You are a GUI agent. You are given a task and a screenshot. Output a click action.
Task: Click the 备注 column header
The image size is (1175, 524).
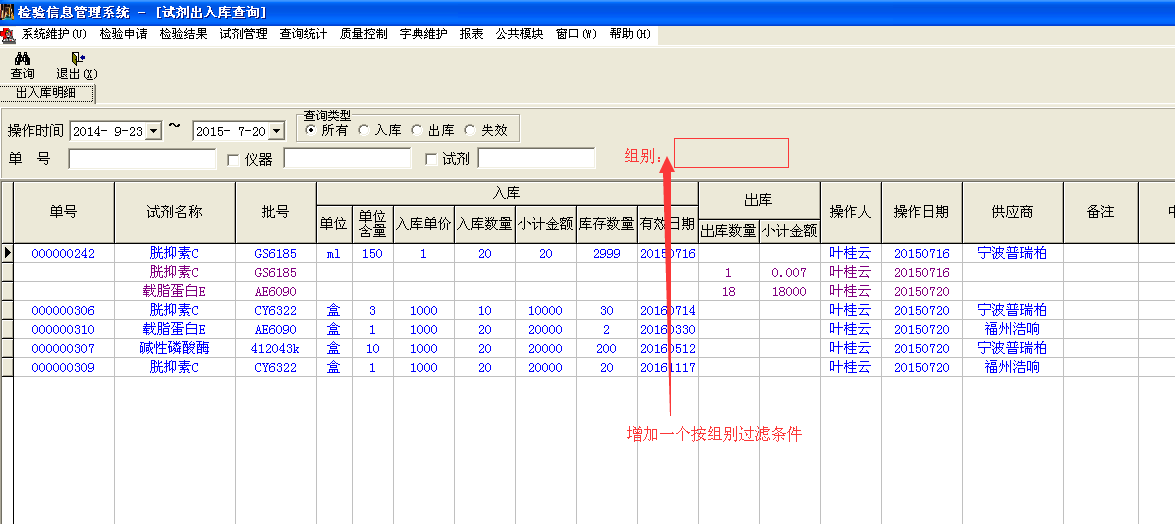pos(1100,212)
